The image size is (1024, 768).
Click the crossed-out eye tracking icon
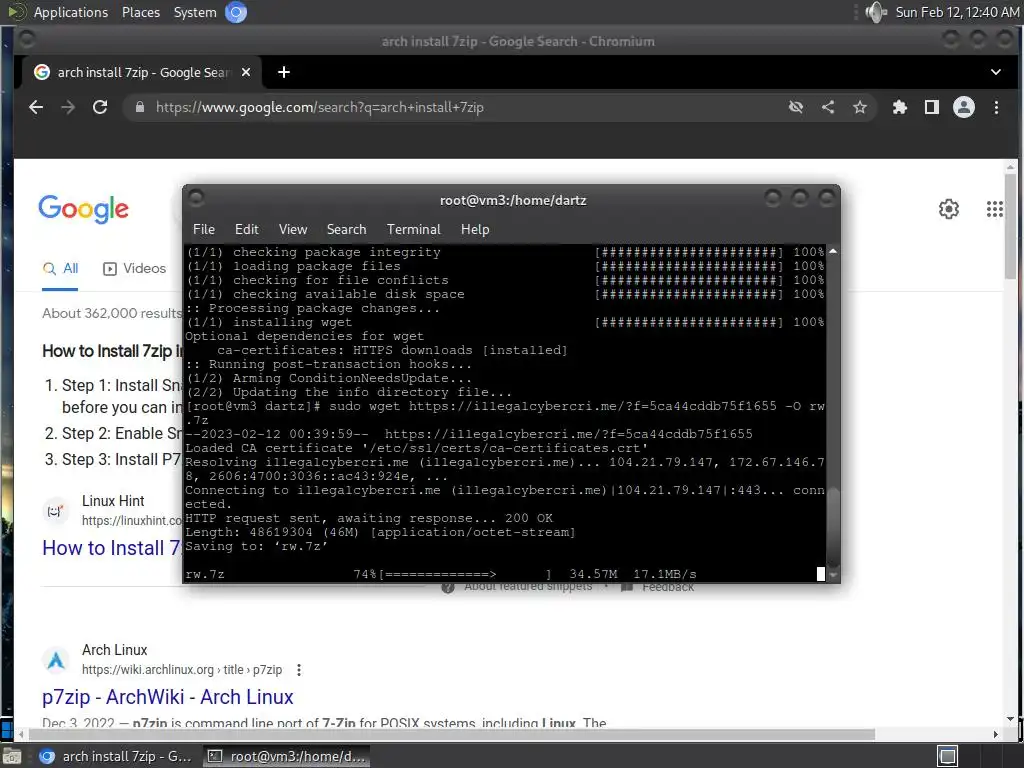click(795, 107)
